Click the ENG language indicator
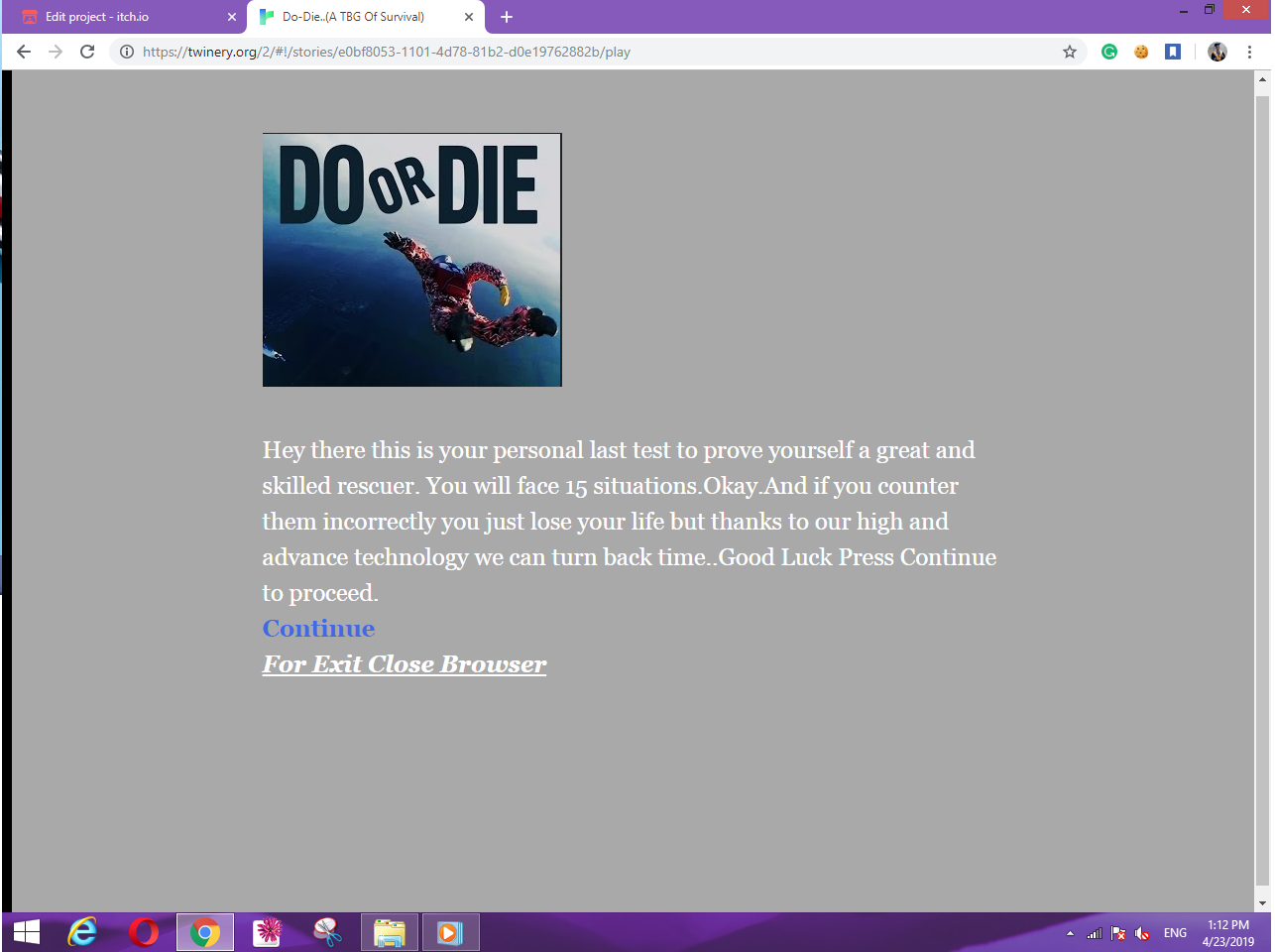 [x=1175, y=933]
